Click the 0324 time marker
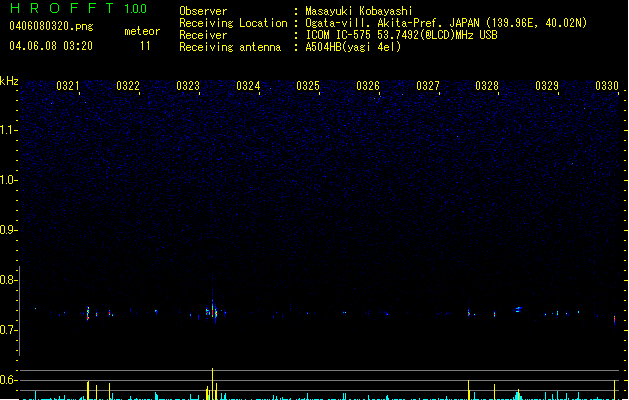This screenshot has height=400, width=629. (x=248, y=86)
